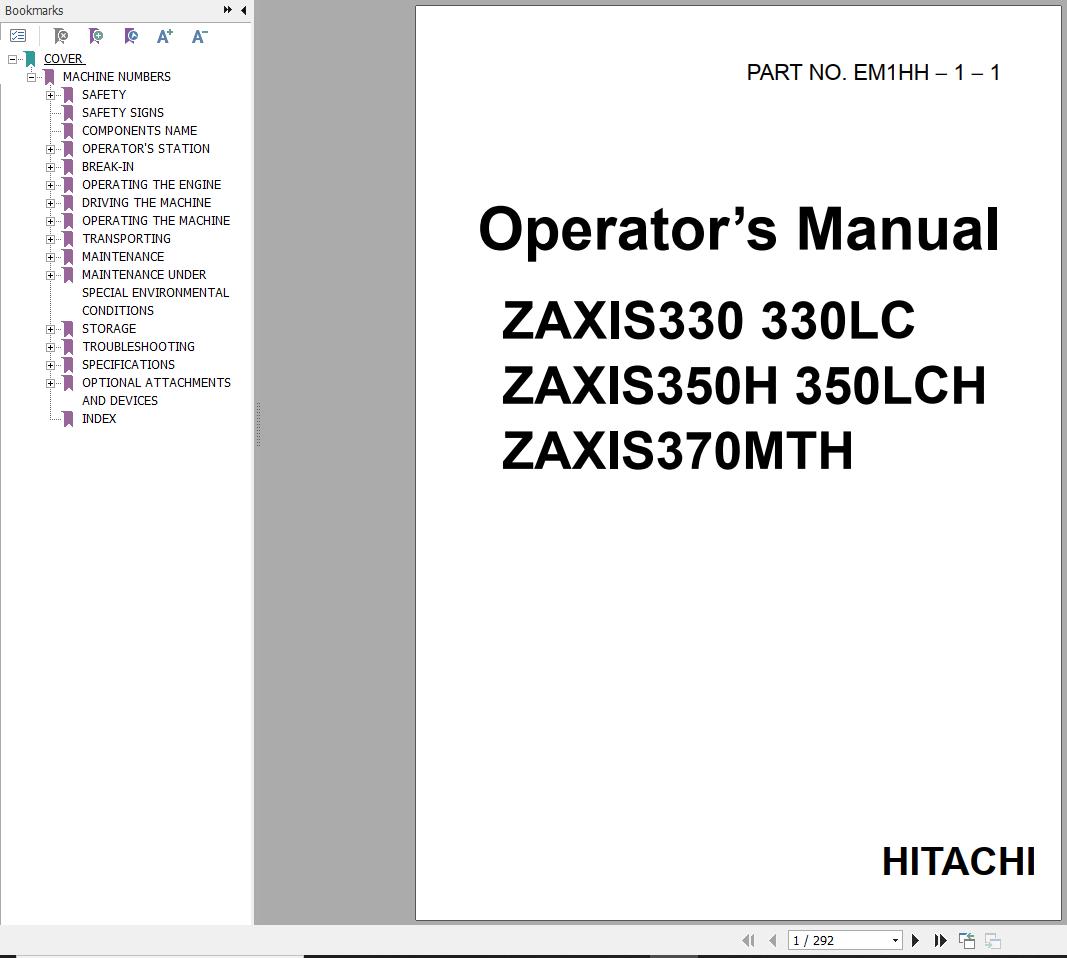Go to DRIVING THE MACHINE section

pos(146,203)
